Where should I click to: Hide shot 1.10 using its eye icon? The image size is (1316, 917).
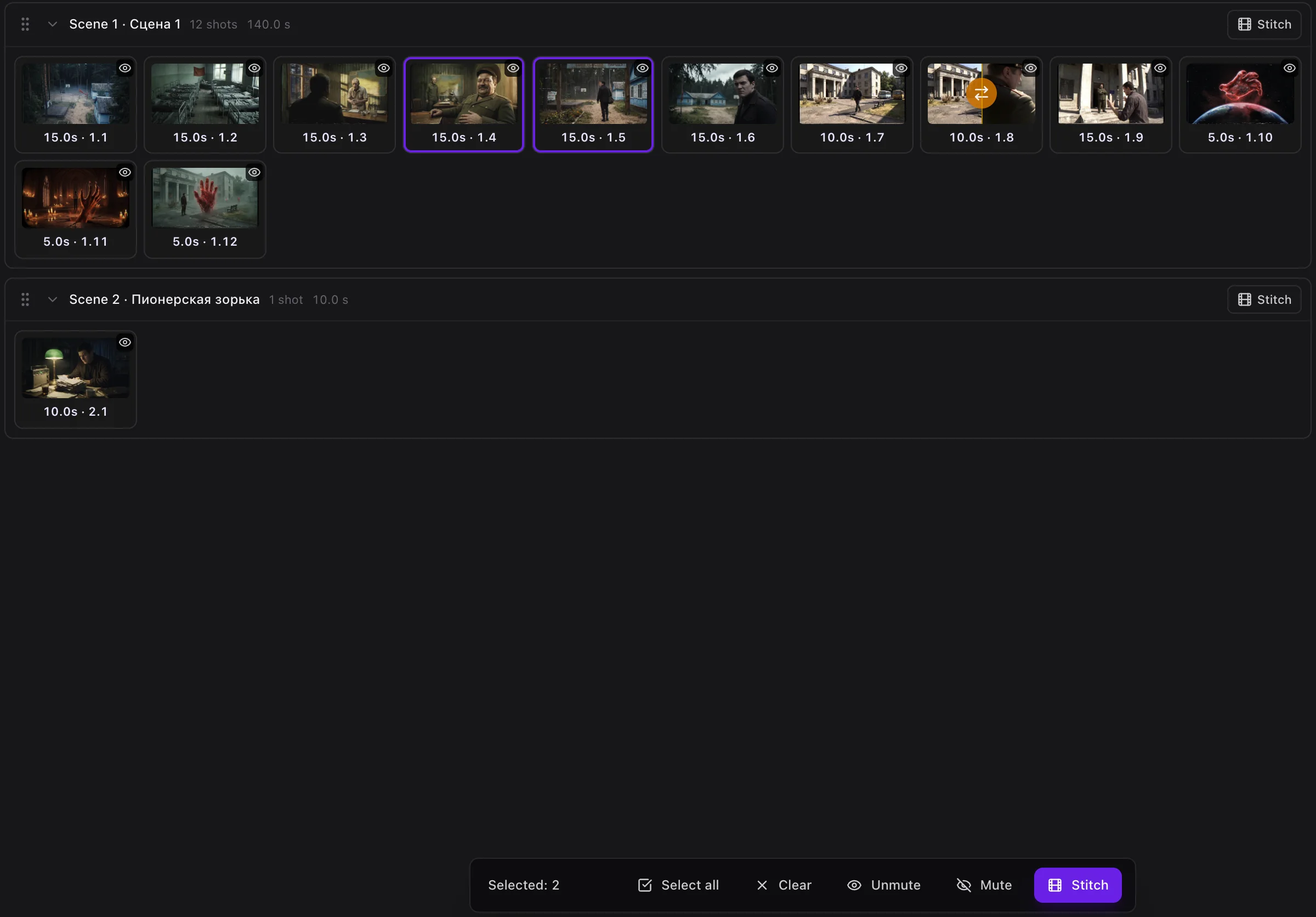tap(1290, 68)
